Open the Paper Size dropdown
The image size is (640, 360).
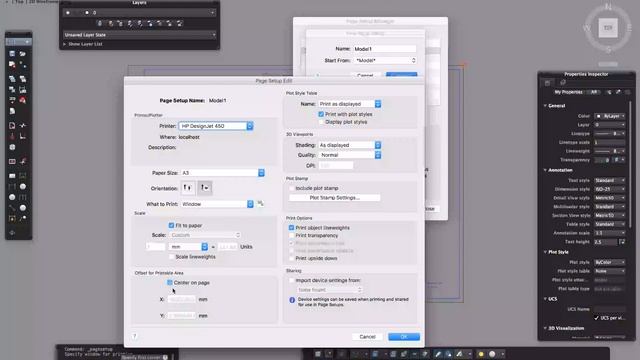click(x=222, y=173)
